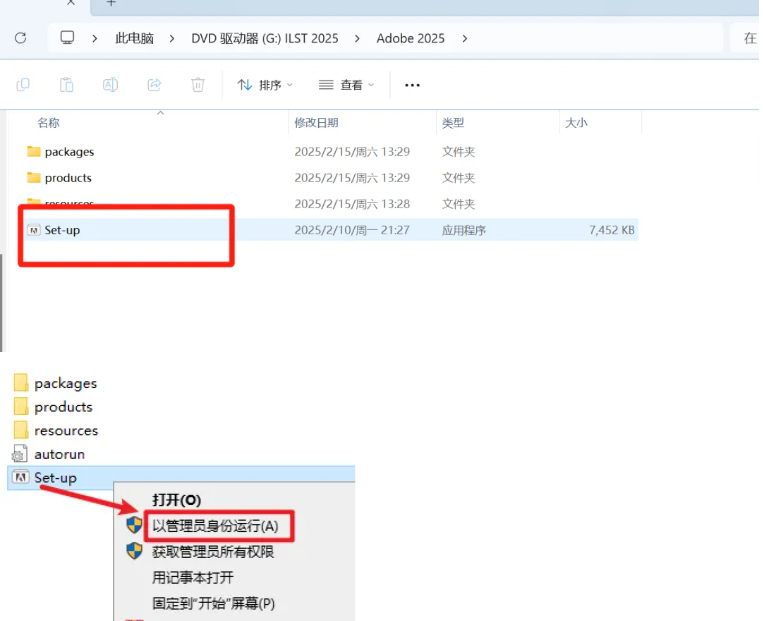The image size is (763, 621).
Task: Sort by the 修改日期 column header
Action: click(x=316, y=123)
